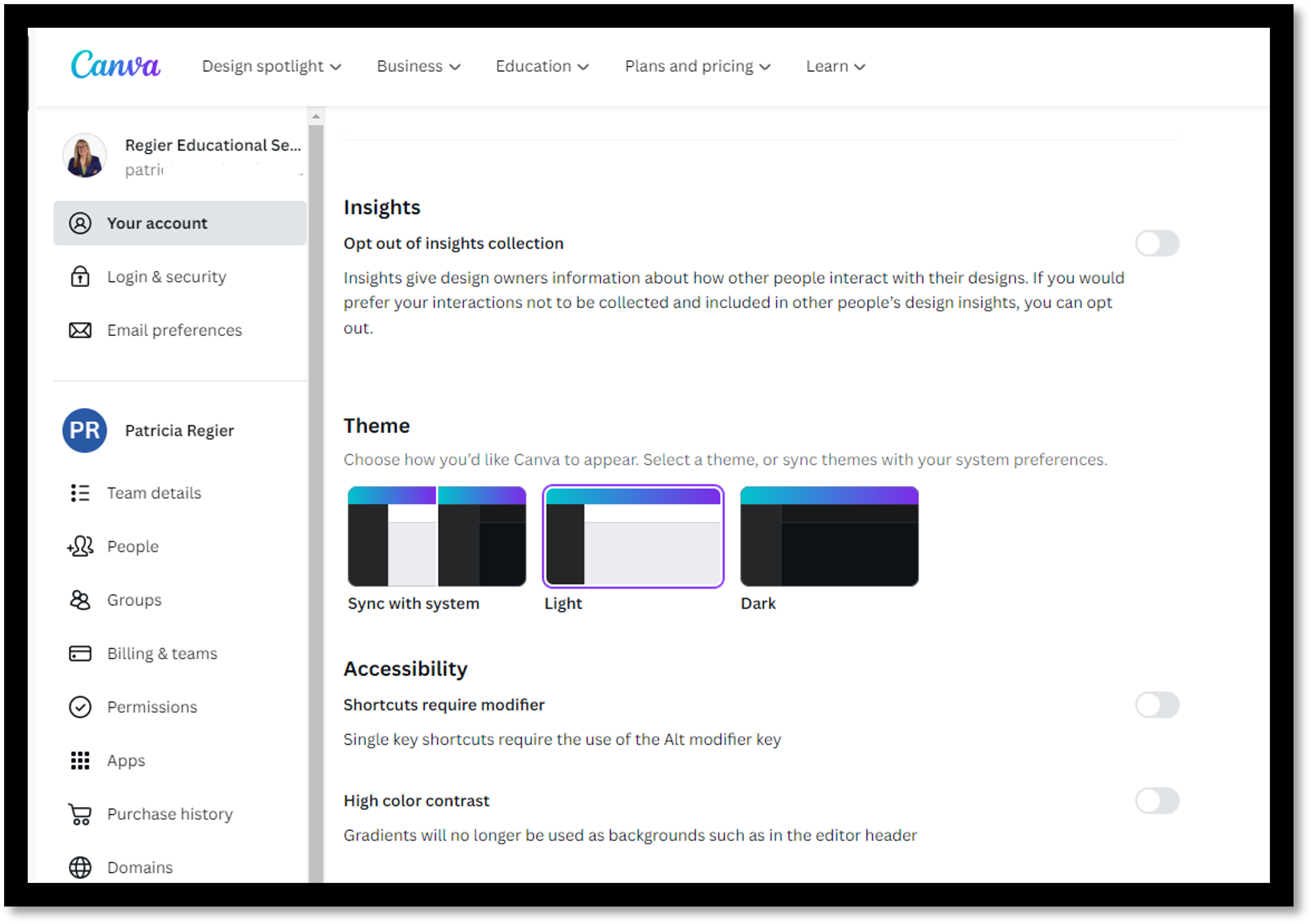Viewport: 1311px width, 924px height.
Task: Click the Permissions checkmark circle icon
Action: coord(80,707)
